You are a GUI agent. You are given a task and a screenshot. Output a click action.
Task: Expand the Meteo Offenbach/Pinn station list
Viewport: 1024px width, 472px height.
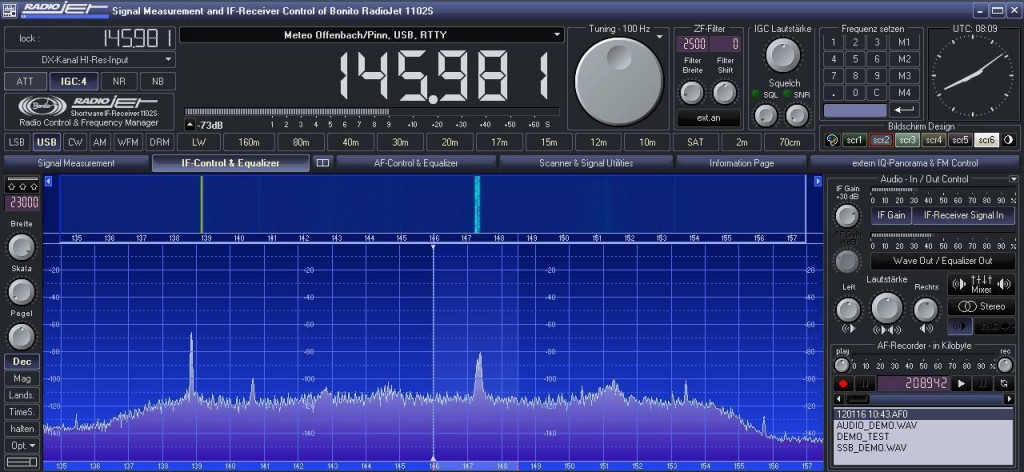[x=557, y=34]
